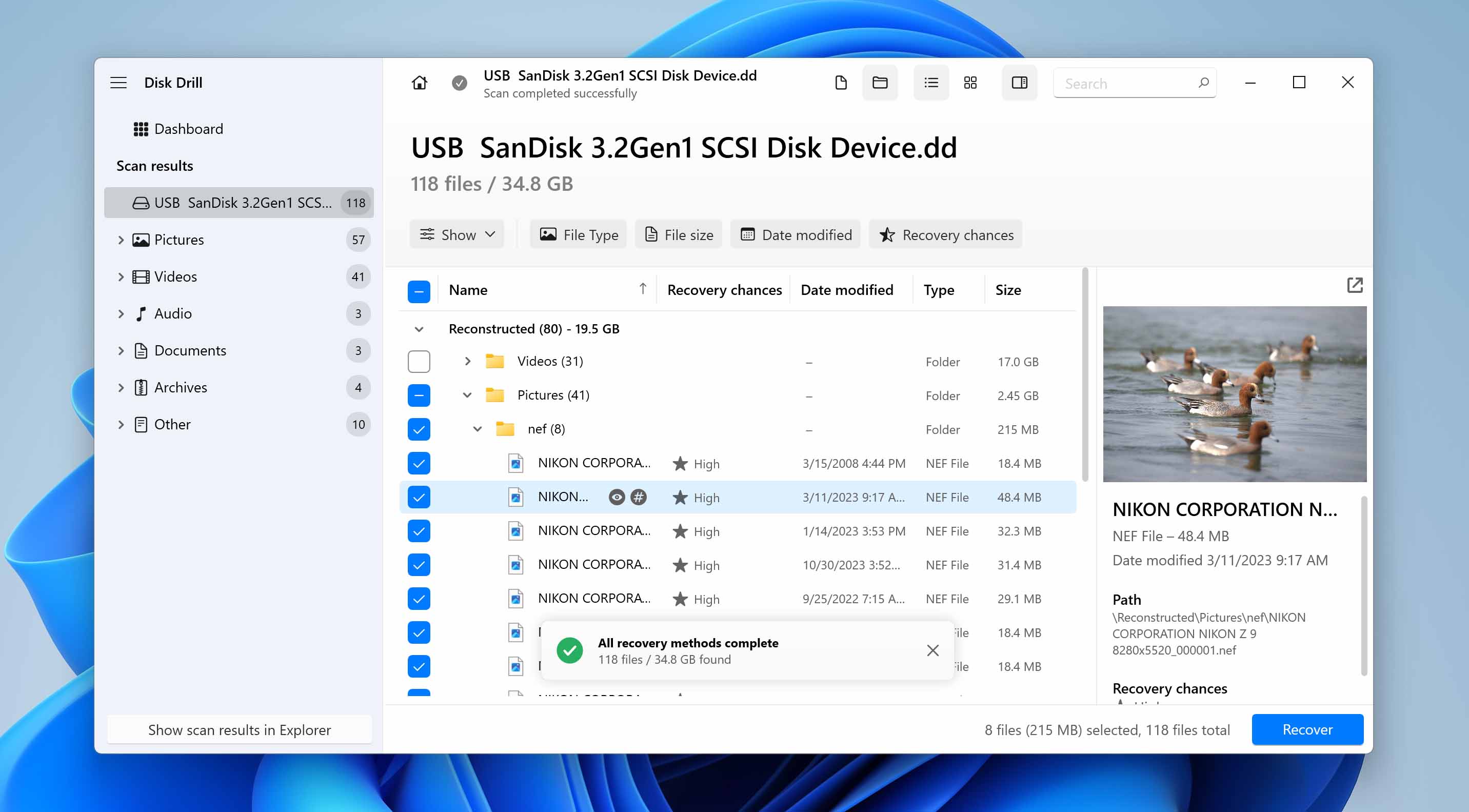The width and height of the screenshot is (1469, 812).
Task: Collapse the Reconstructed (80) group
Action: (x=419, y=329)
